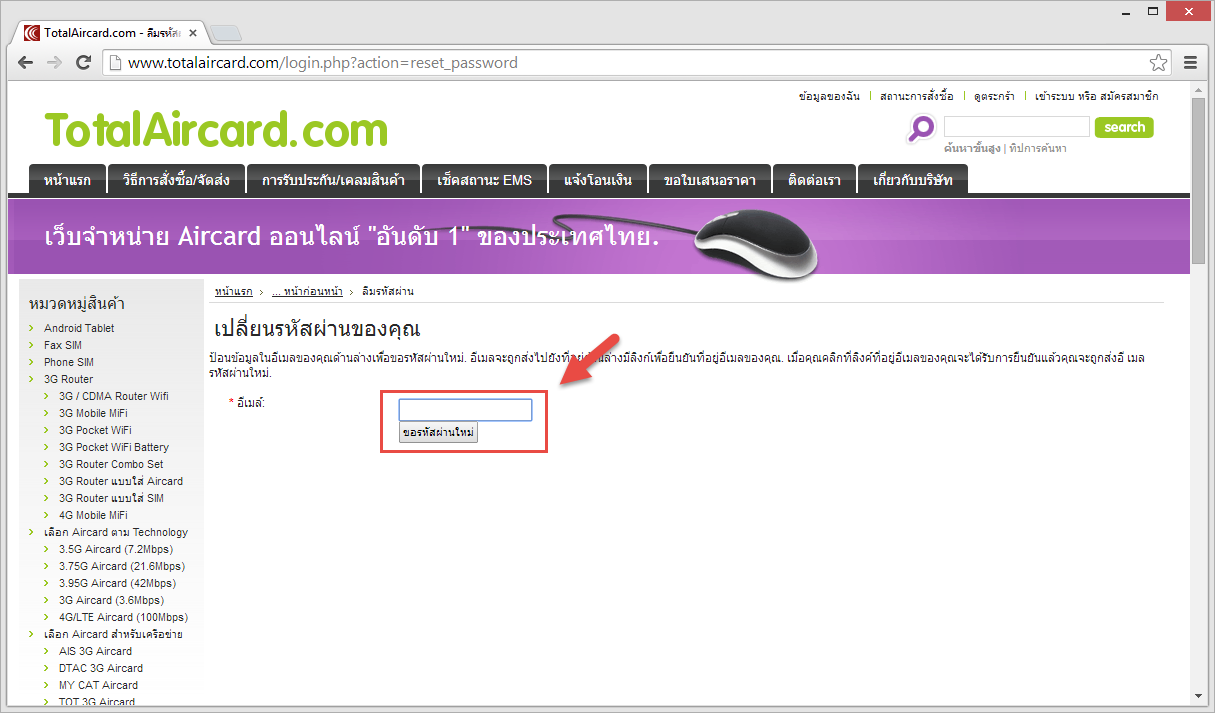1215x713 pixels.
Task: Select 3G Router แบบใส่ SIM subcategory
Action: [x=112, y=498]
